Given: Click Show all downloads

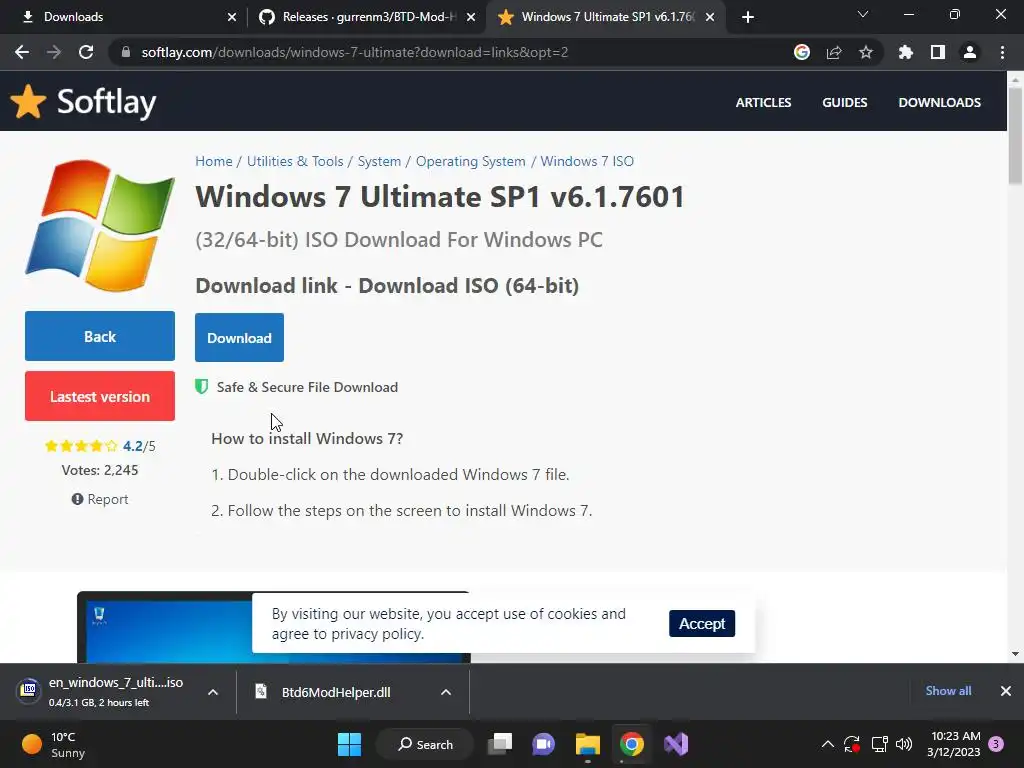Looking at the screenshot, I should tap(948, 691).
